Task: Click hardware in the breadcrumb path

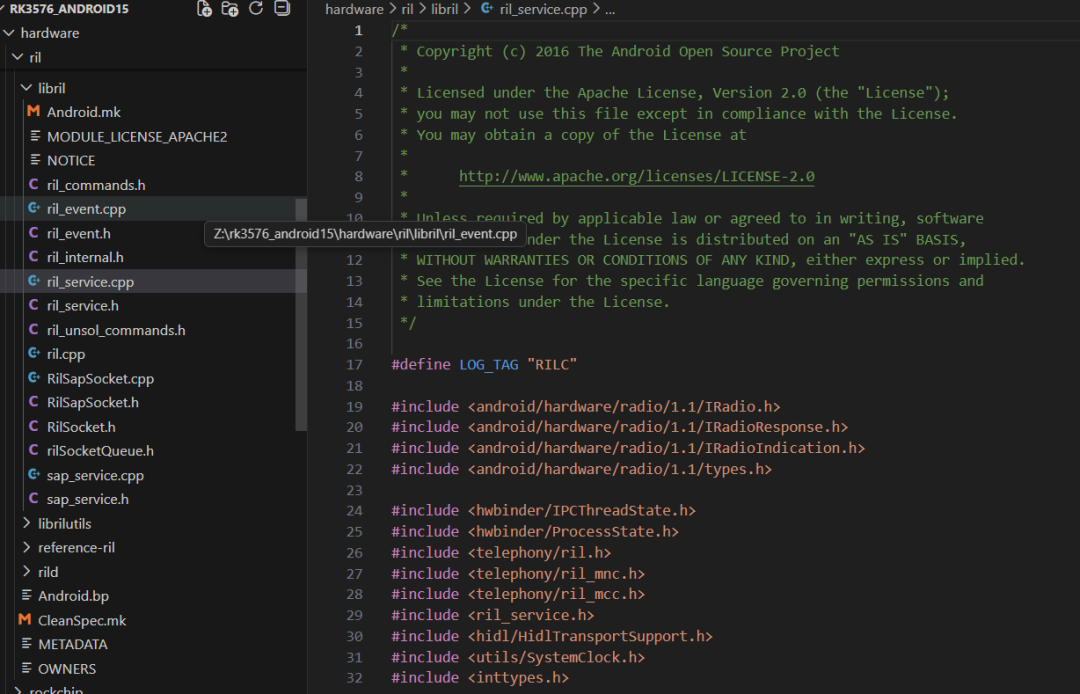Action: pos(354,9)
